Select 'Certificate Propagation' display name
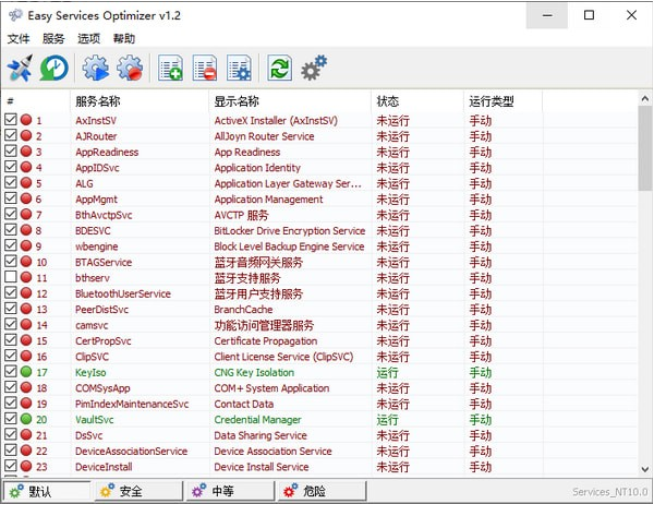This screenshot has height=505, width=653. [x=266, y=341]
